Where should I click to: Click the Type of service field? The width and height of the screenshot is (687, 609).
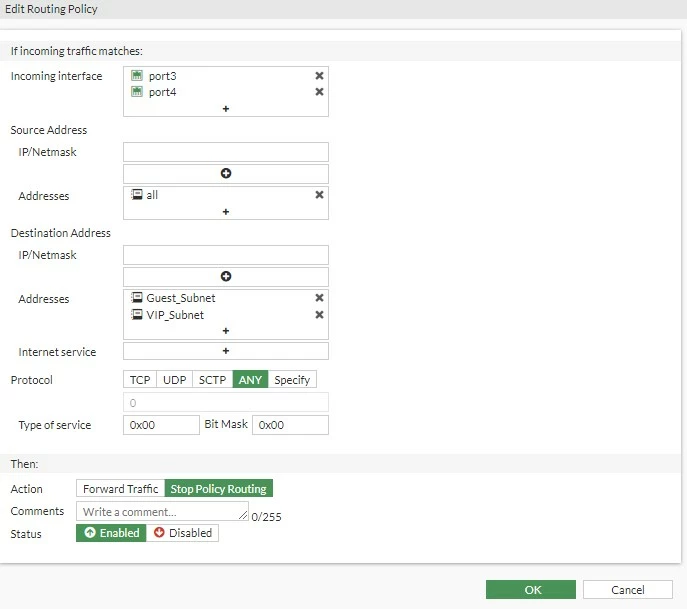point(161,425)
